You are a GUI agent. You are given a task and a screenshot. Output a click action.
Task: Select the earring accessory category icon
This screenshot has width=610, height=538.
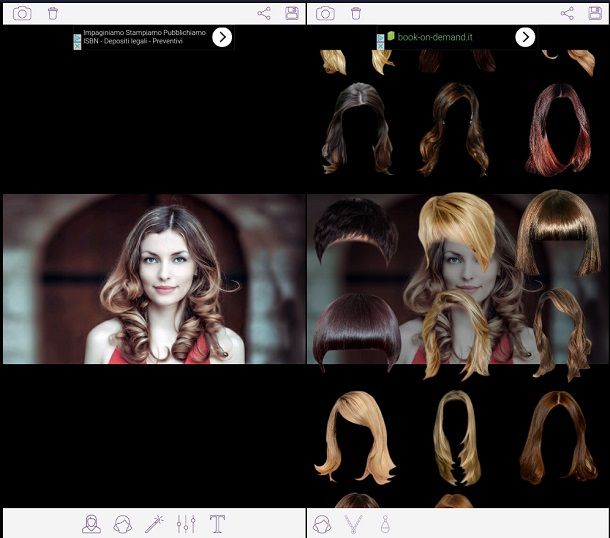(385, 524)
